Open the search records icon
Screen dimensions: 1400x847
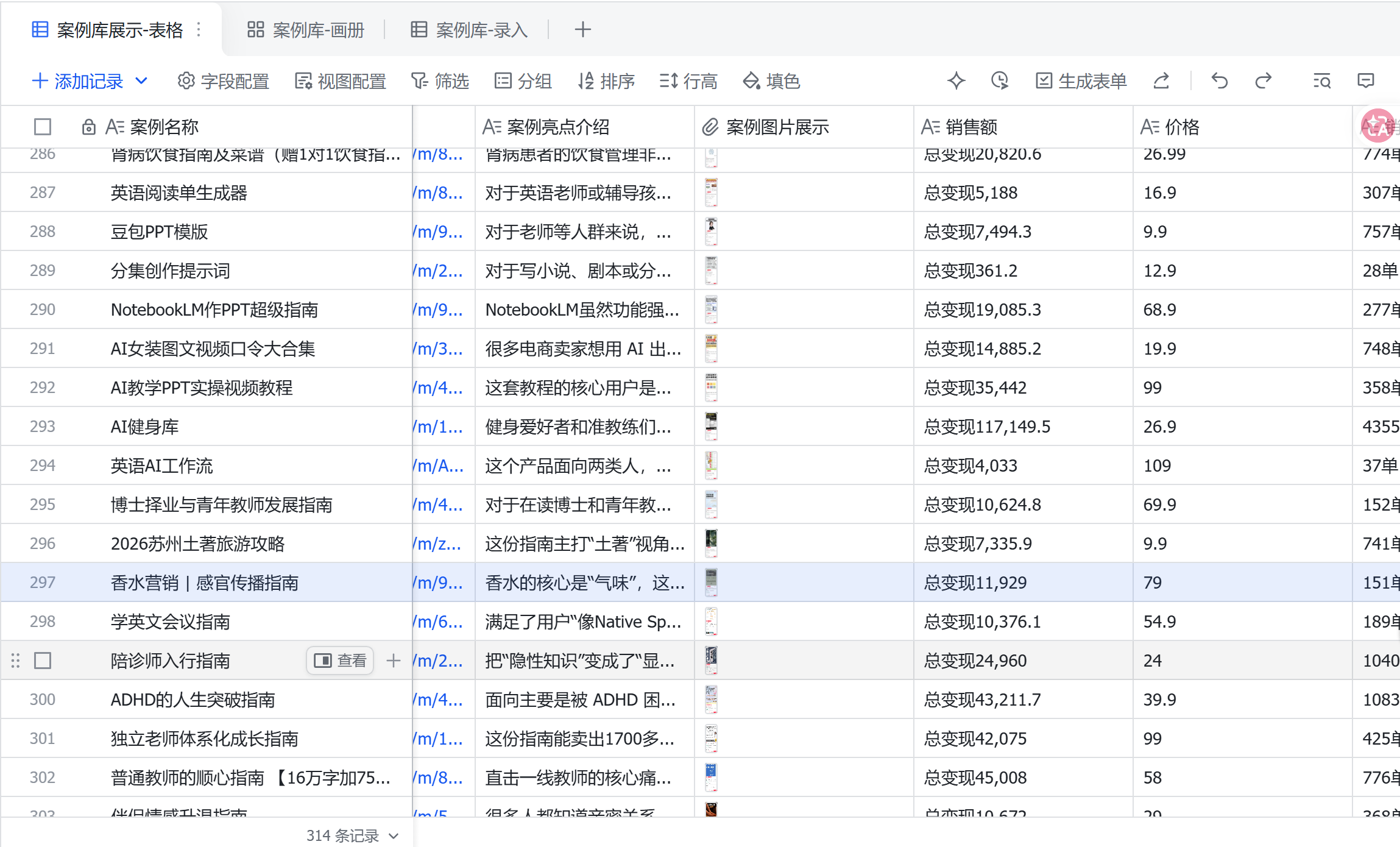[x=1321, y=81]
